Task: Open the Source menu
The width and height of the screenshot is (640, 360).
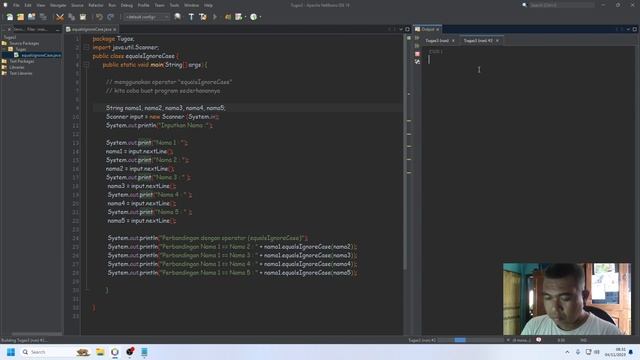Action: point(77,5)
